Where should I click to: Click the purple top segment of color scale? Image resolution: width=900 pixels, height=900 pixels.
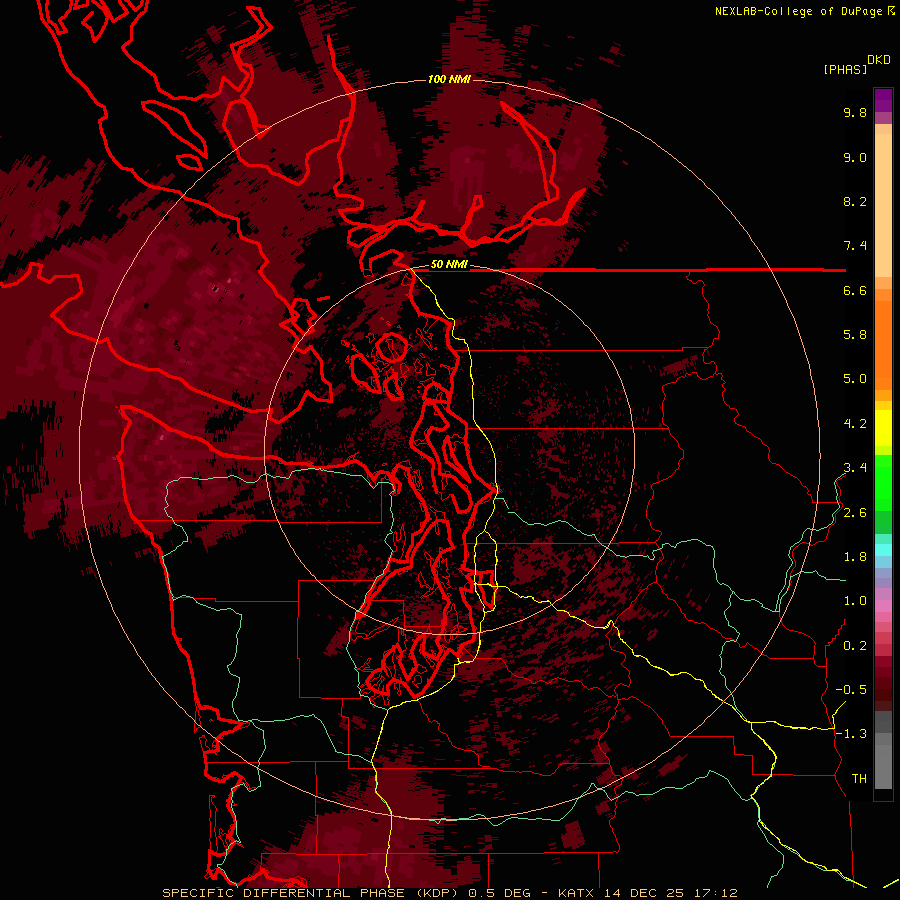(883, 100)
